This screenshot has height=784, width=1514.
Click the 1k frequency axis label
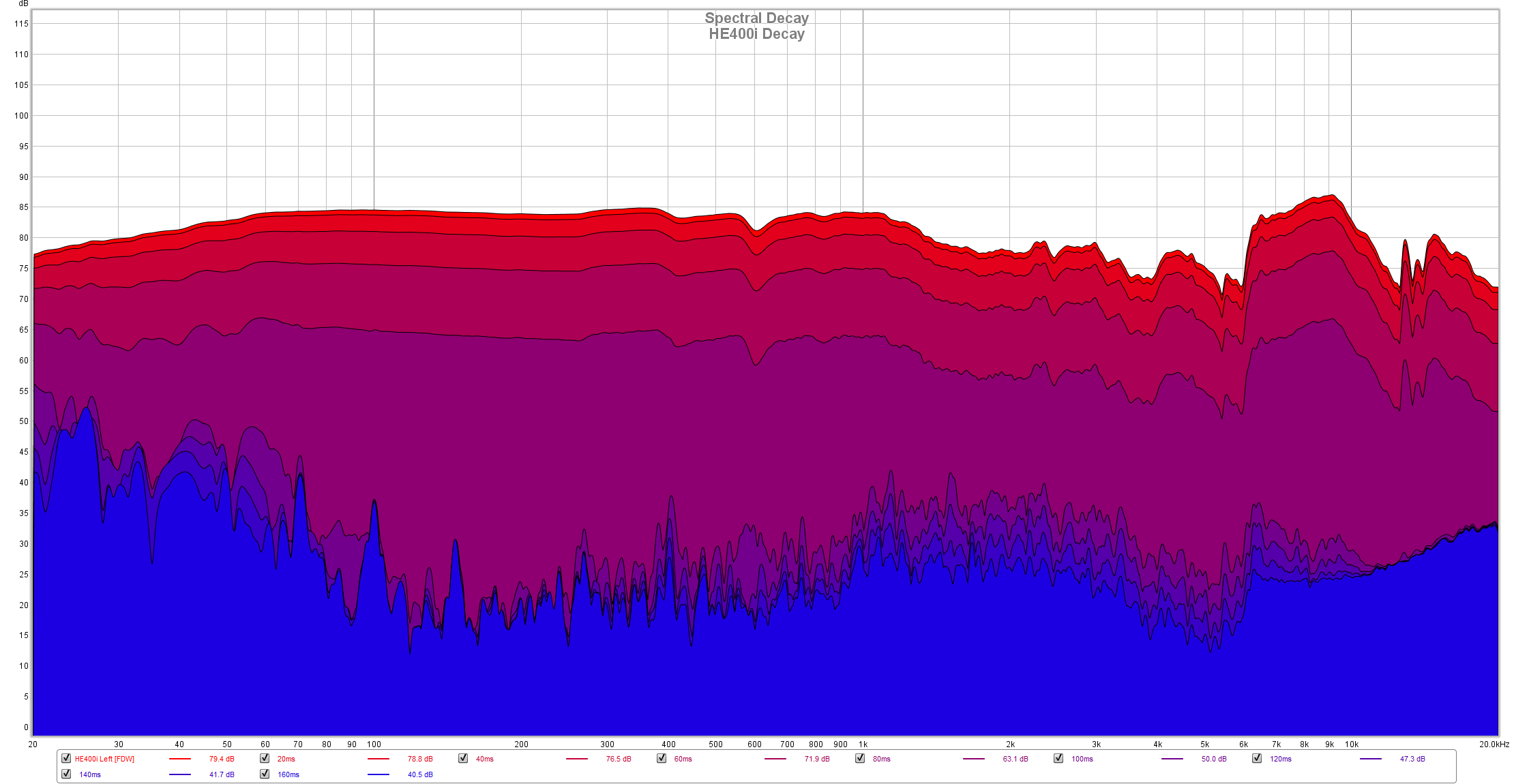click(863, 744)
